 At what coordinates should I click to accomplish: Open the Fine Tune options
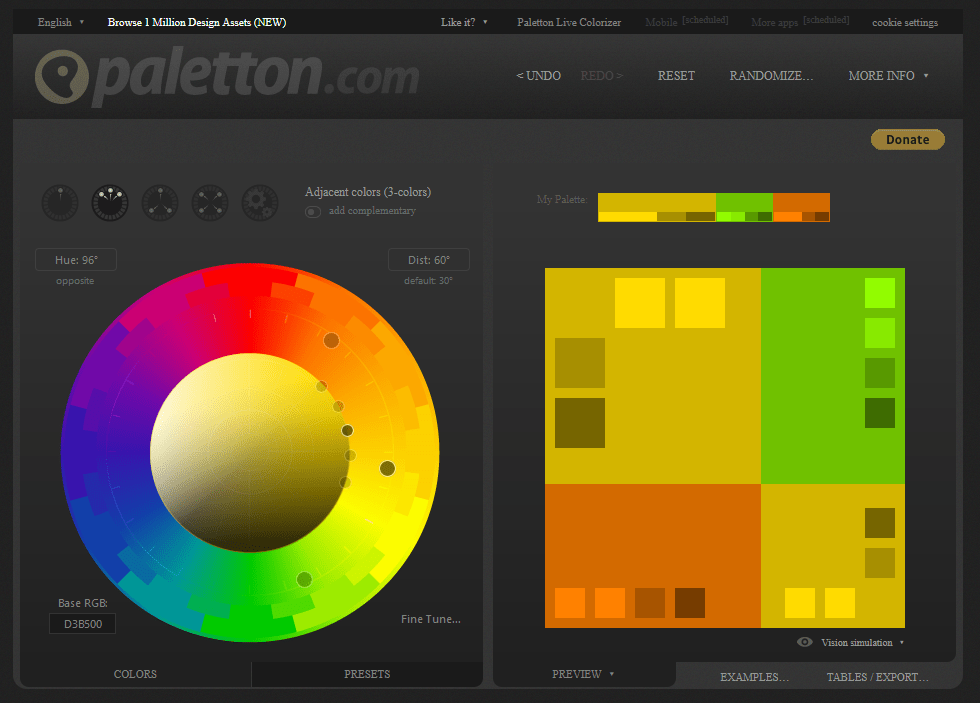pos(431,619)
